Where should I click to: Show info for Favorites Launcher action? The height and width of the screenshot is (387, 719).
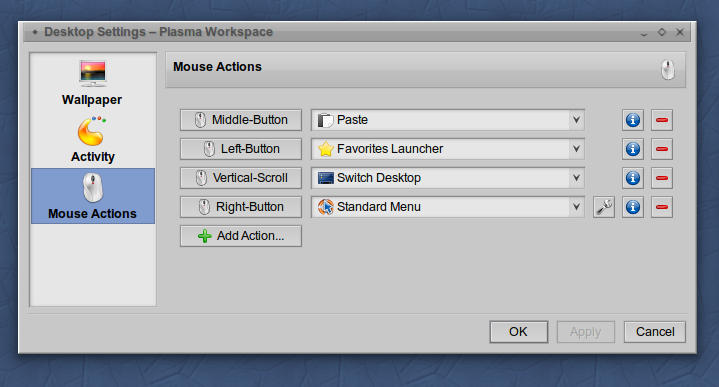pyautogui.click(x=633, y=149)
